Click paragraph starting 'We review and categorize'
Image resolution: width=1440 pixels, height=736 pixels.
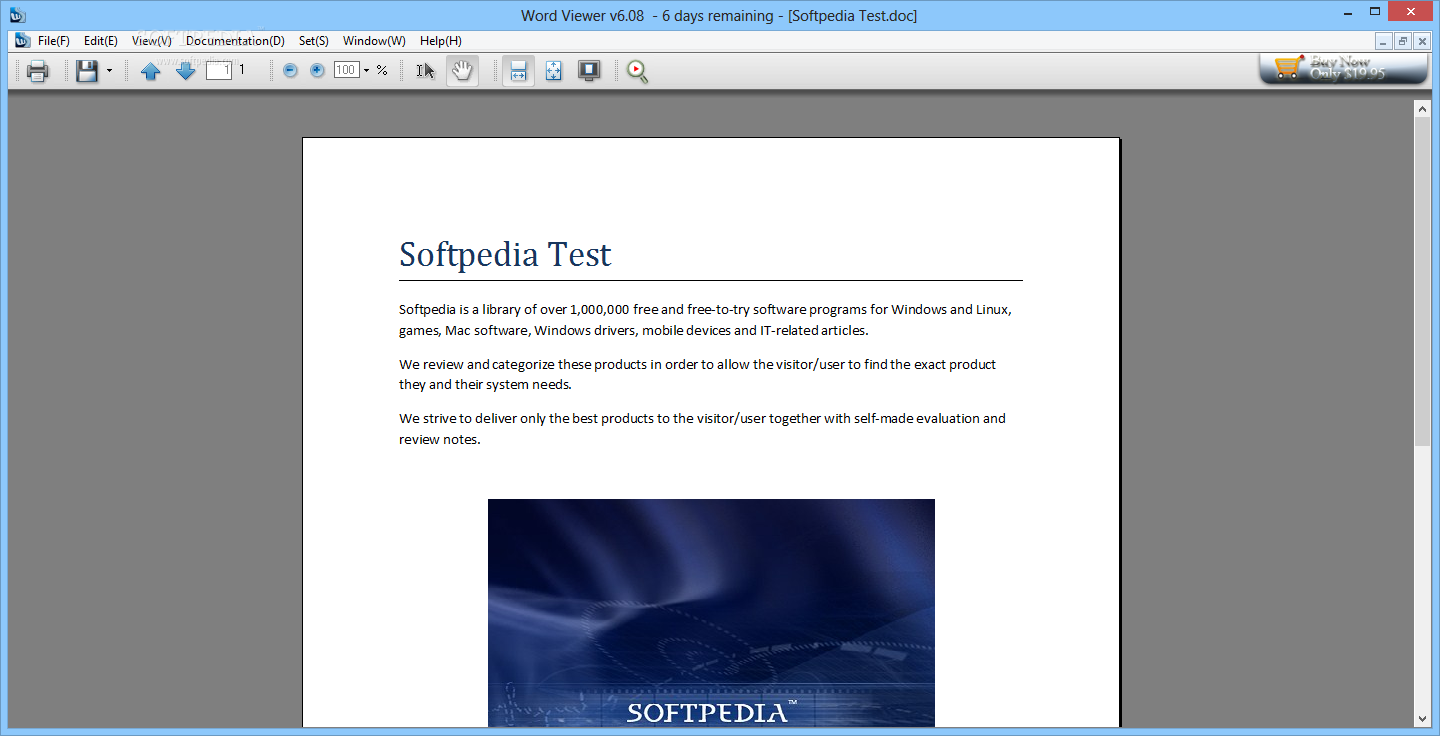(x=698, y=374)
